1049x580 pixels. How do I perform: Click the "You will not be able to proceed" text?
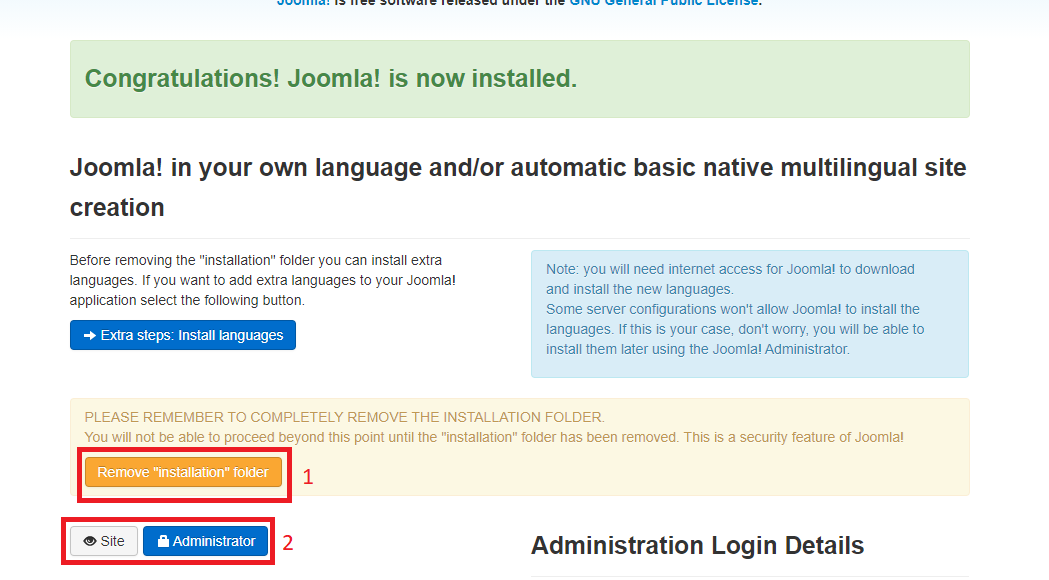[494, 438]
